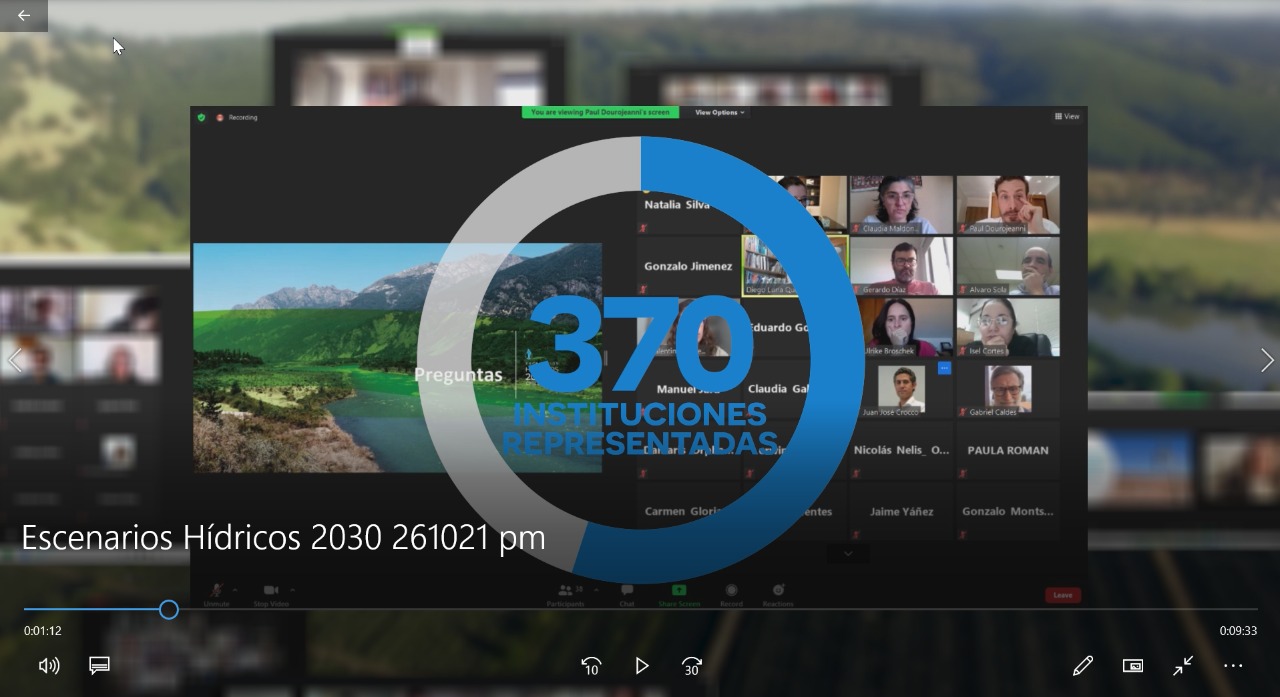The width and height of the screenshot is (1280, 697).
Task: Click the green Share Screen icon
Action: click(679, 591)
